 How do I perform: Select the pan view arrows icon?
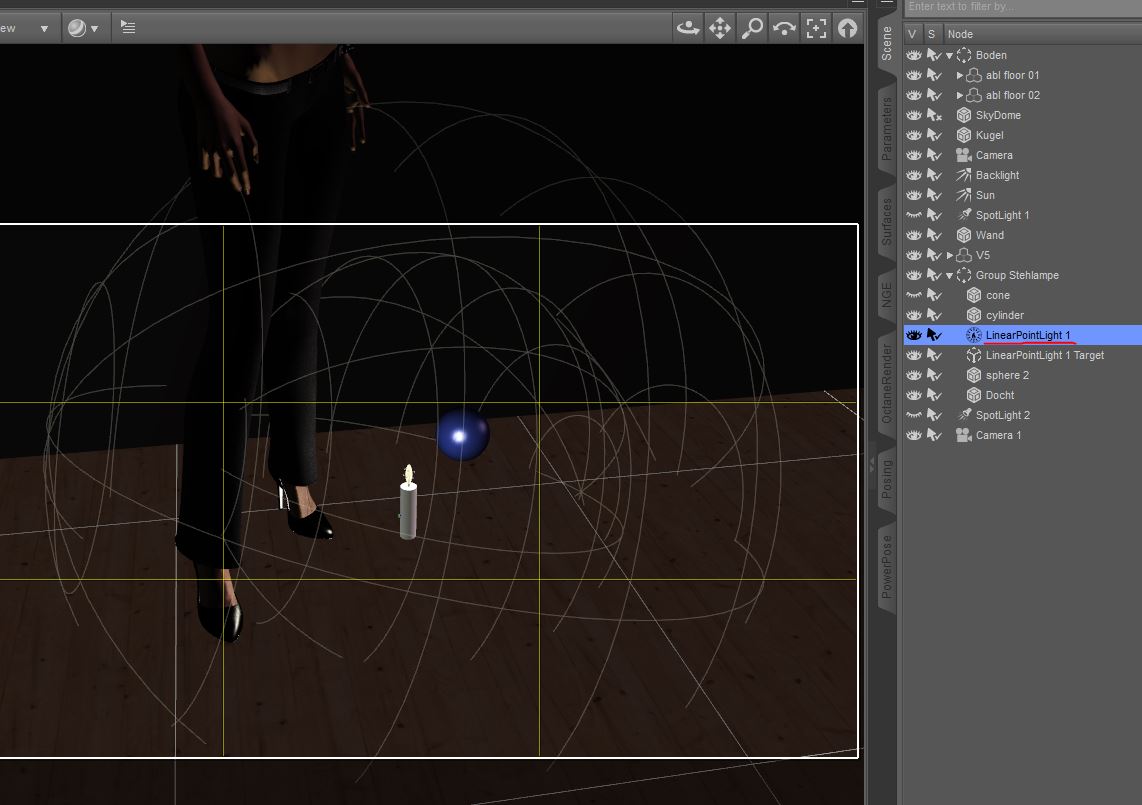tap(720, 28)
